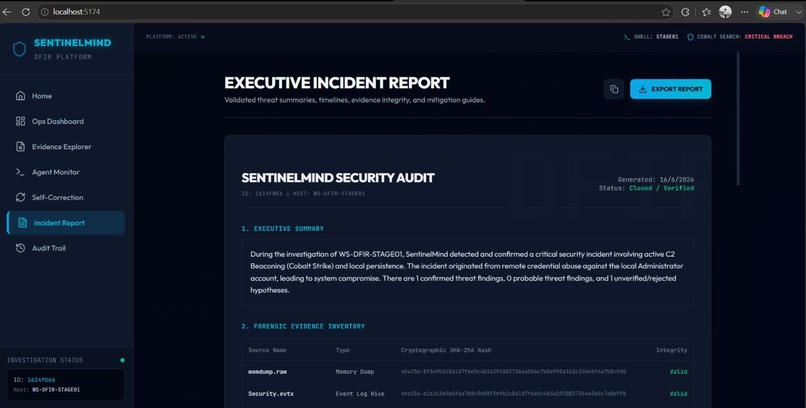806x408 pixels.
Task: Click the Security.evtx source name
Action: tap(271, 394)
